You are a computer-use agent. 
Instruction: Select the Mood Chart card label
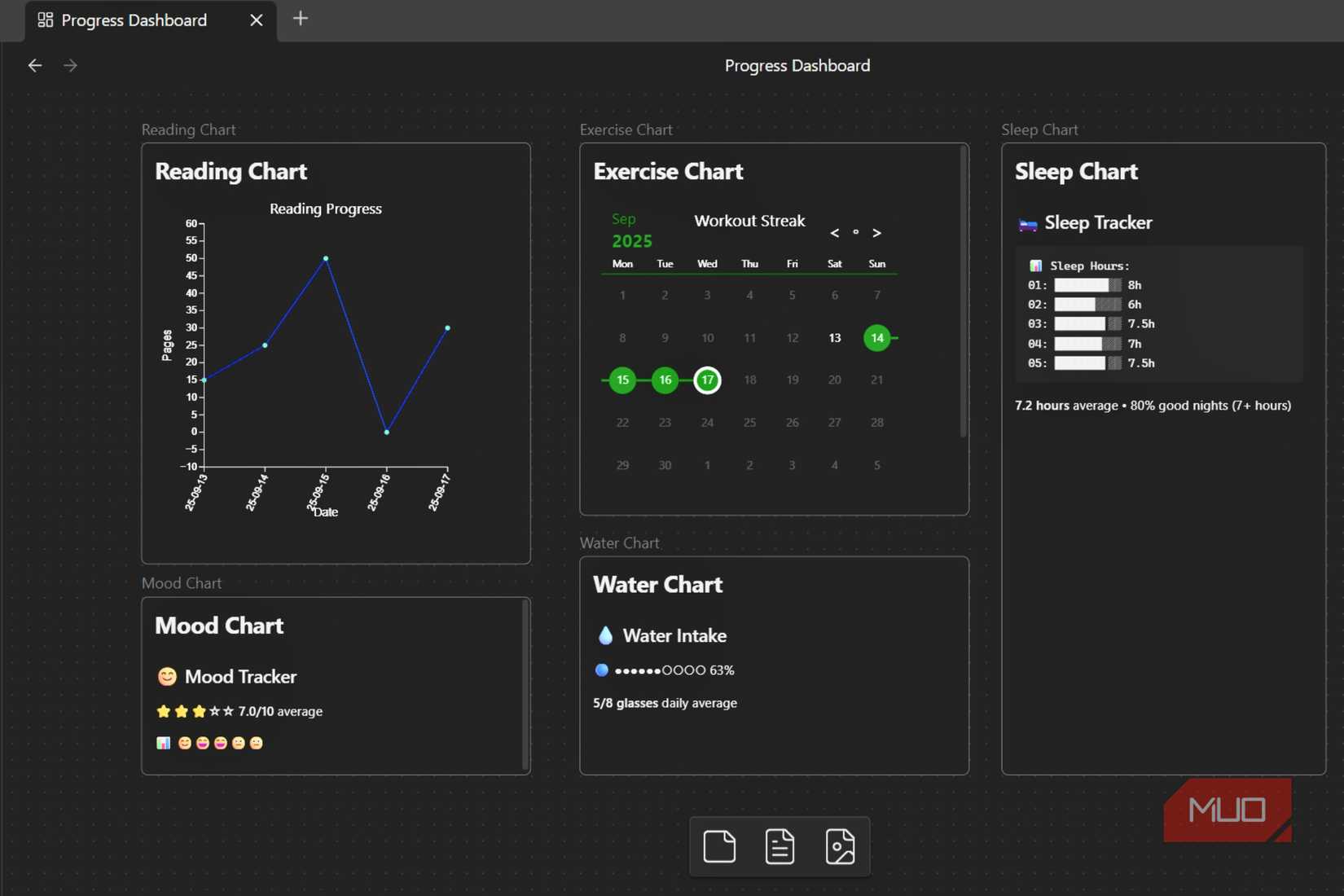pyautogui.click(x=181, y=583)
